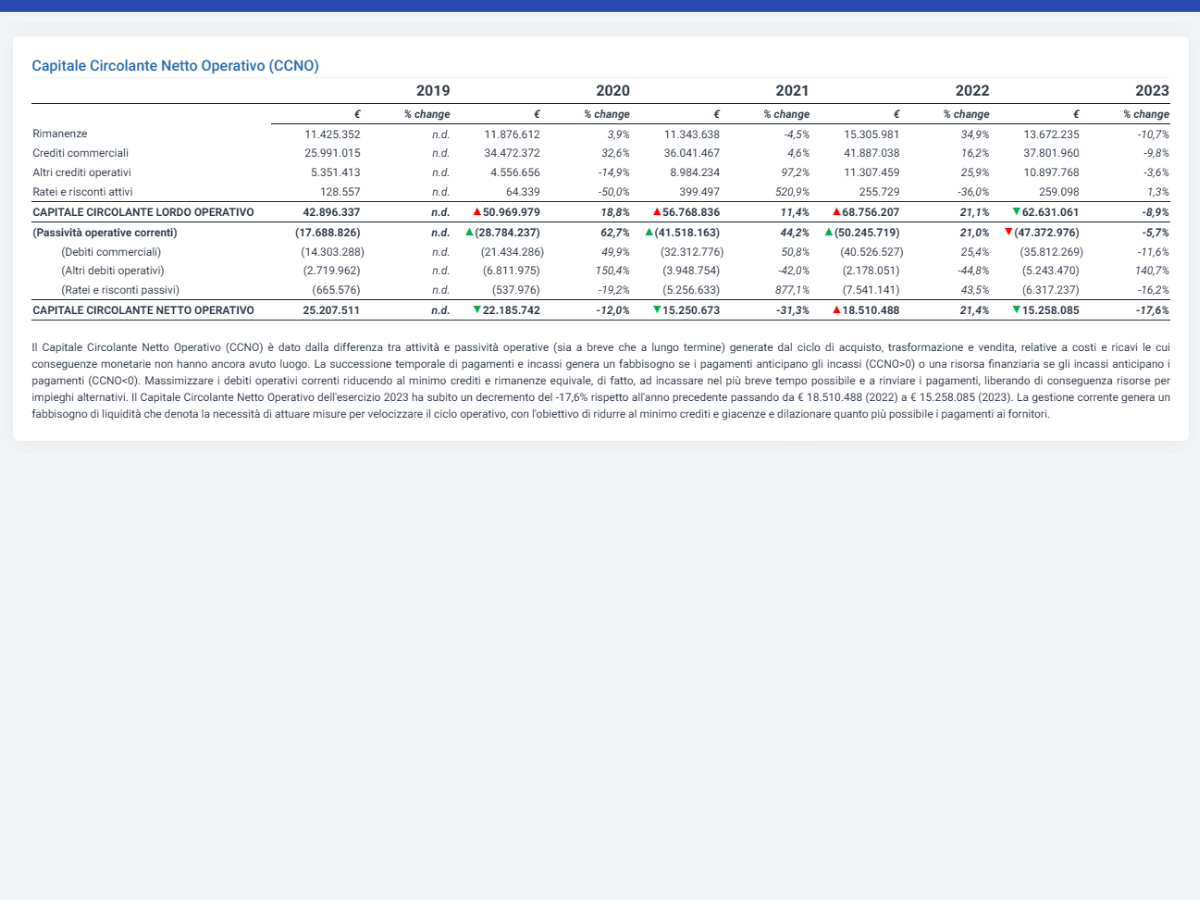Click the Rimanenze row label
Screen dimensions: 1200x900
60,134
